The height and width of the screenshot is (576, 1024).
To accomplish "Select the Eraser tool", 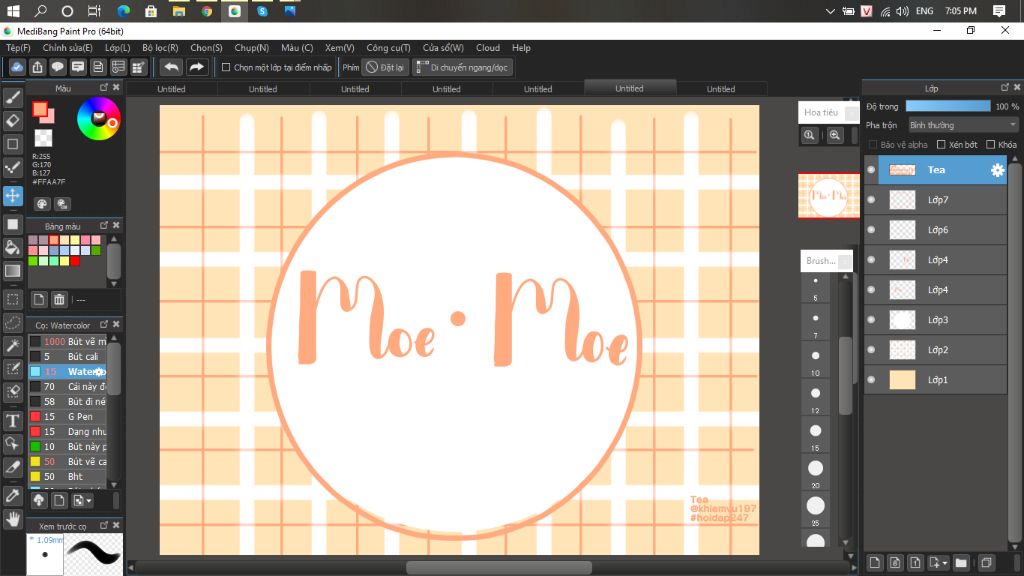I will tap(13, 121).
